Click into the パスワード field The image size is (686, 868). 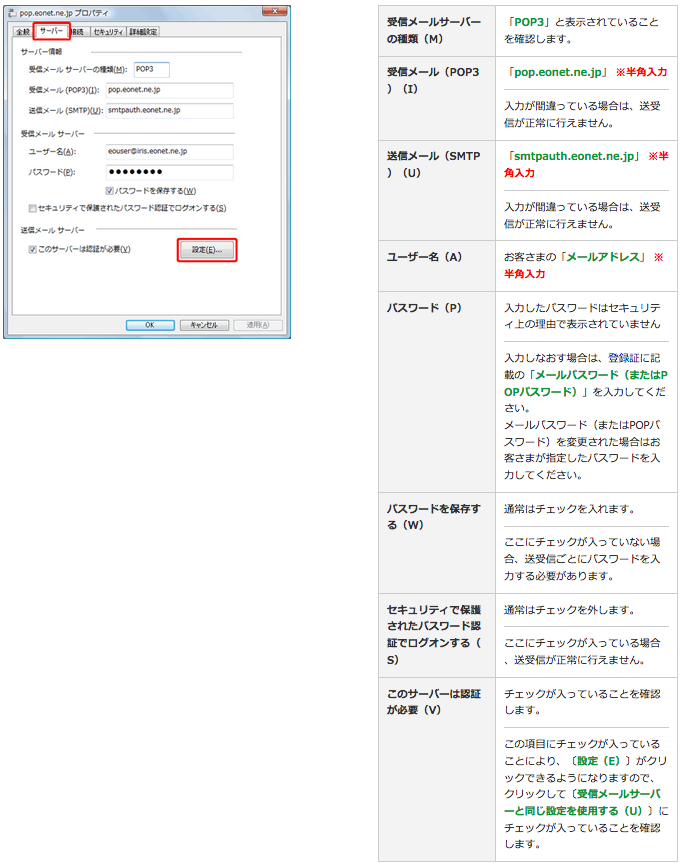click(168, 172)
